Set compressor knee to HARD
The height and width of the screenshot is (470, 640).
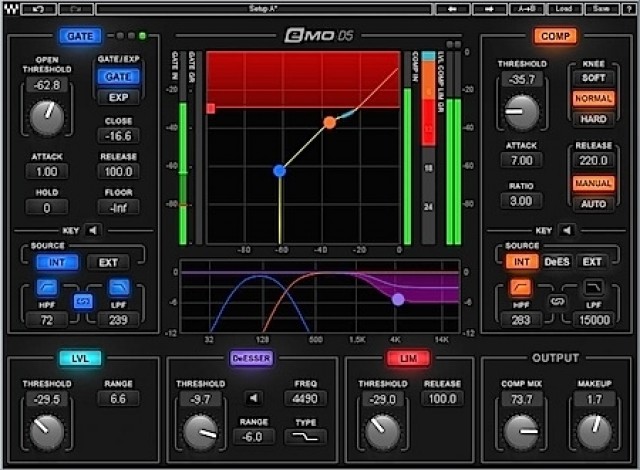point(593,119)
